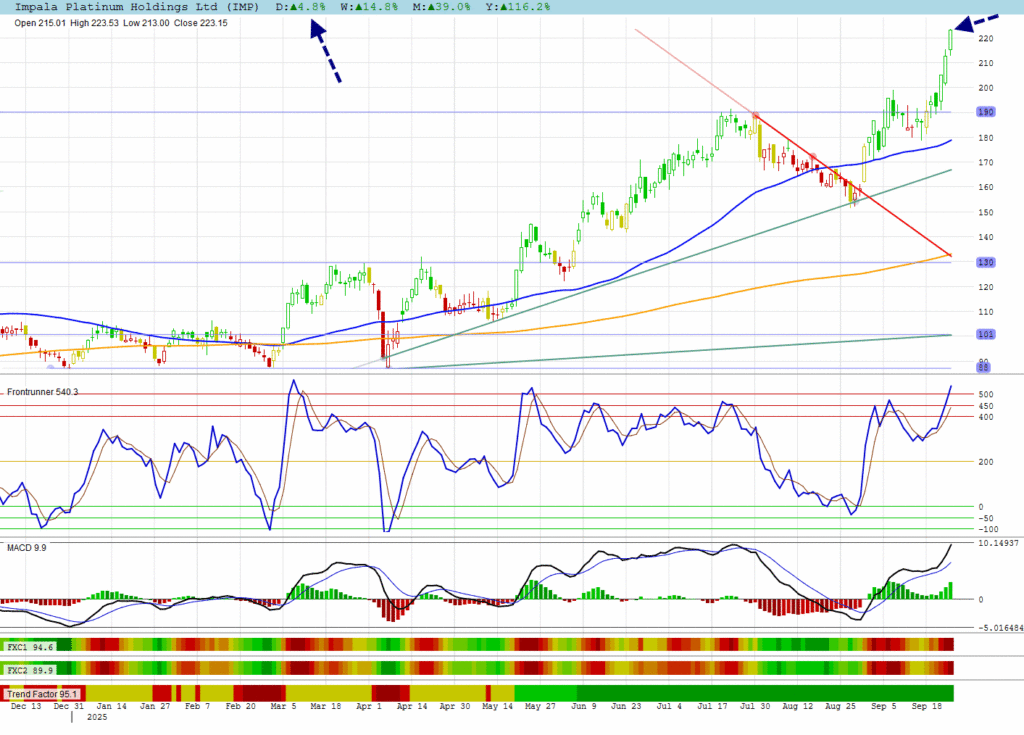Select the MACD 9.9 indicator label
Screen dimensions: 1024x735
click(27, 548)
